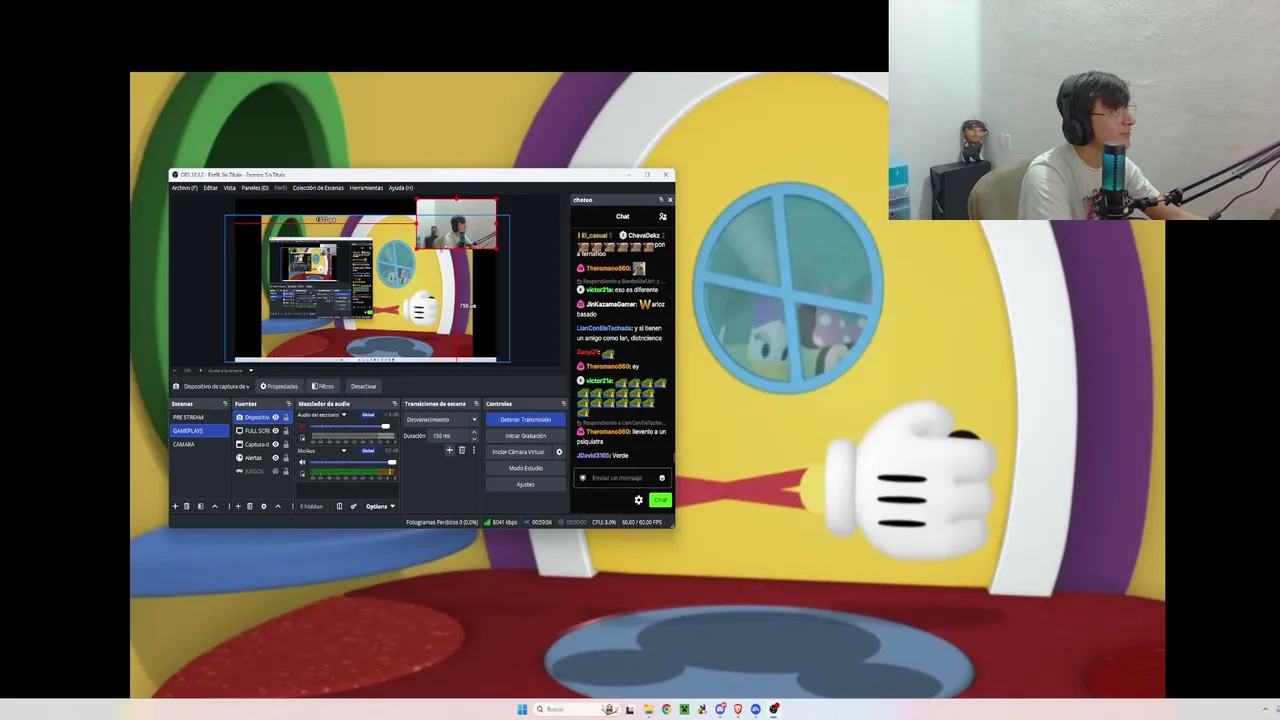This screenshot has height=720, width=1280.
Task: Remove selected source with trash icon
Action: click(x=250, y=506)
